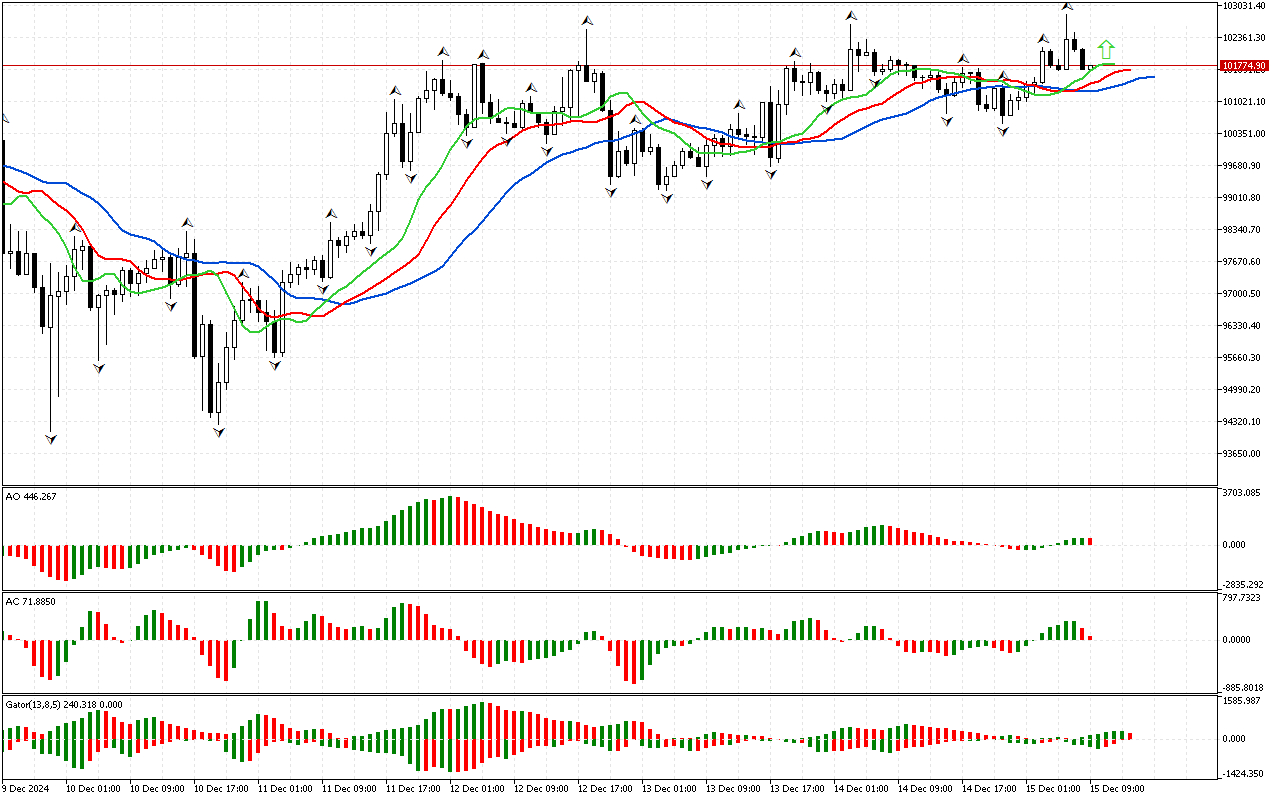Image resolution: width=1280 pixels, height=800 pixels.
Task: Click the 101021.70 price axis label
Action: (x=1245, y=102)
